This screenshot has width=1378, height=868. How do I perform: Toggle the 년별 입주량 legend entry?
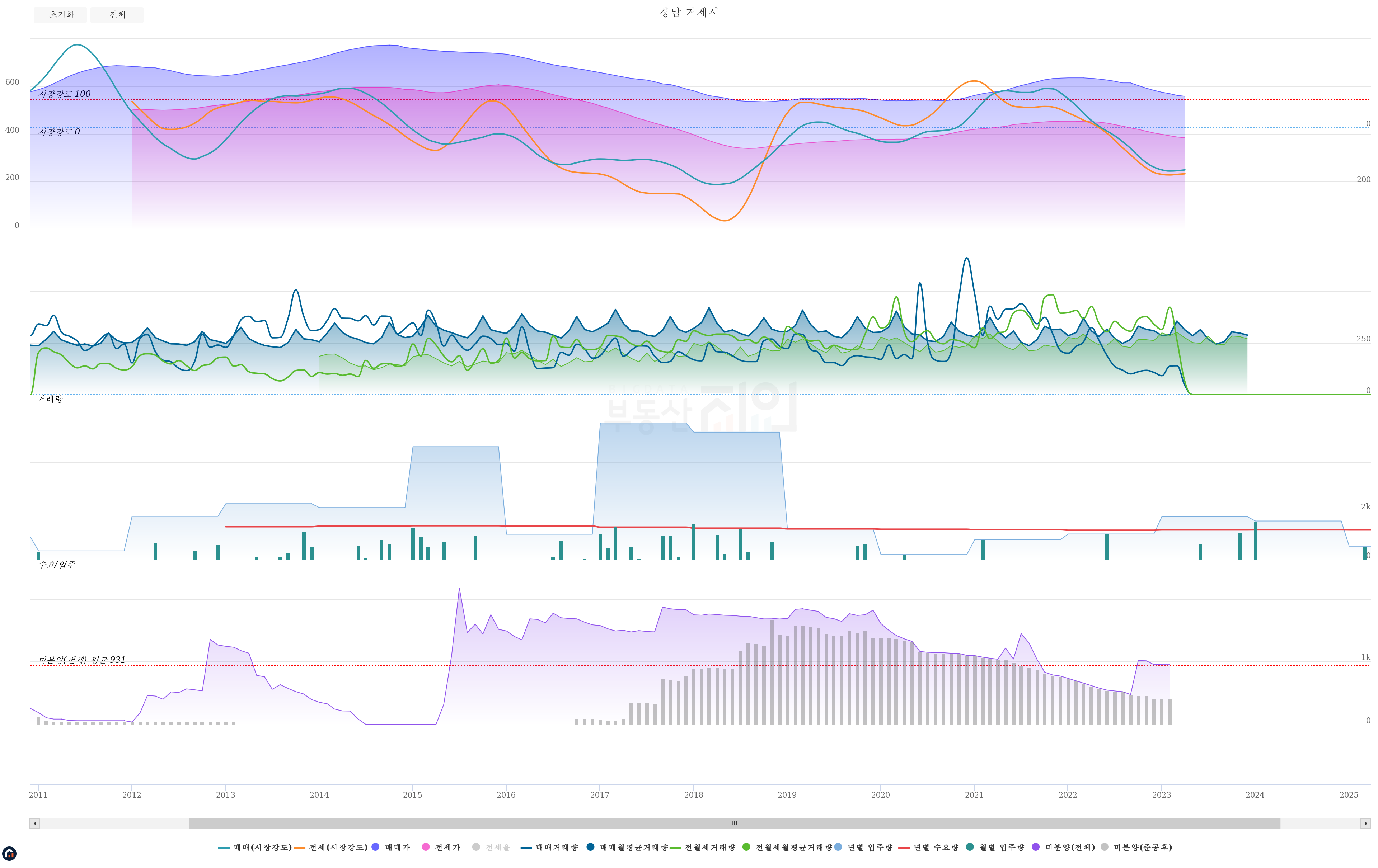pos(863,848)
